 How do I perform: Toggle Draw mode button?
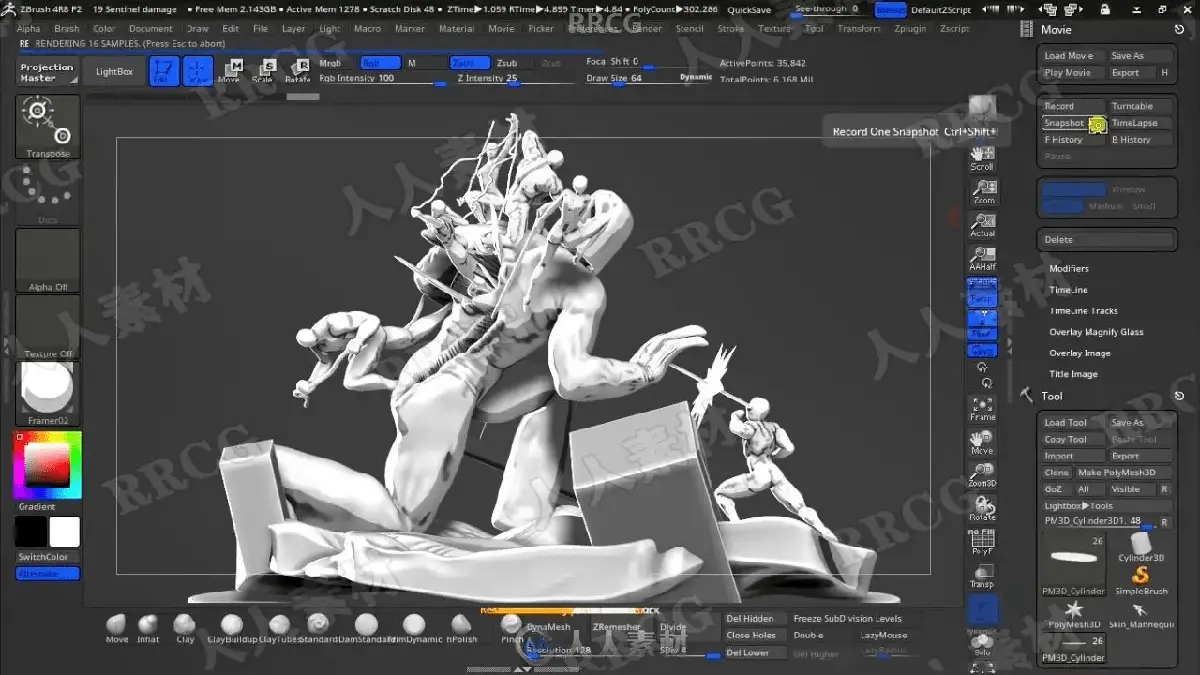pos(198,70)
